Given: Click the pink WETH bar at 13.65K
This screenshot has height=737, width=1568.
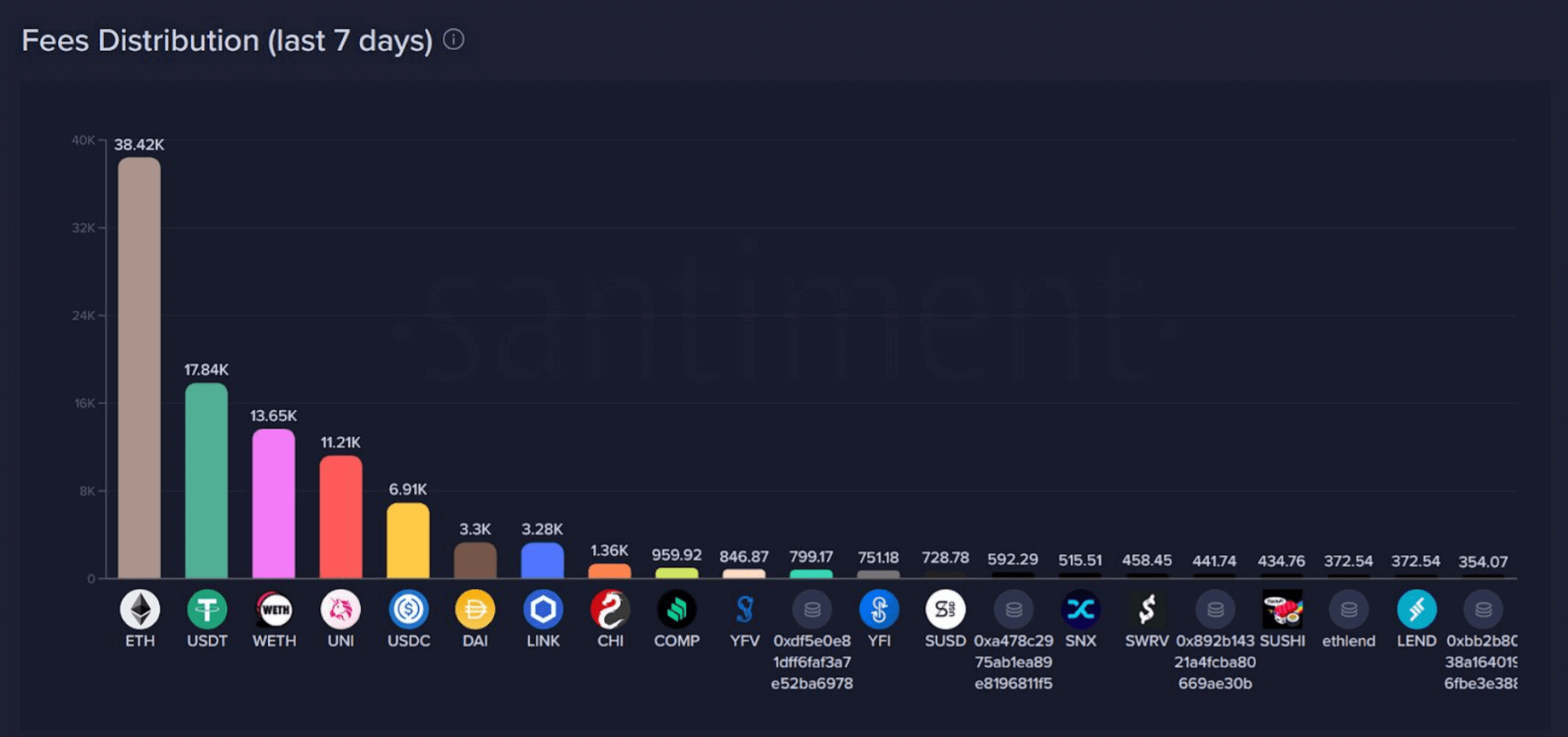Looking at the screenshot, I should pos(274,504).
